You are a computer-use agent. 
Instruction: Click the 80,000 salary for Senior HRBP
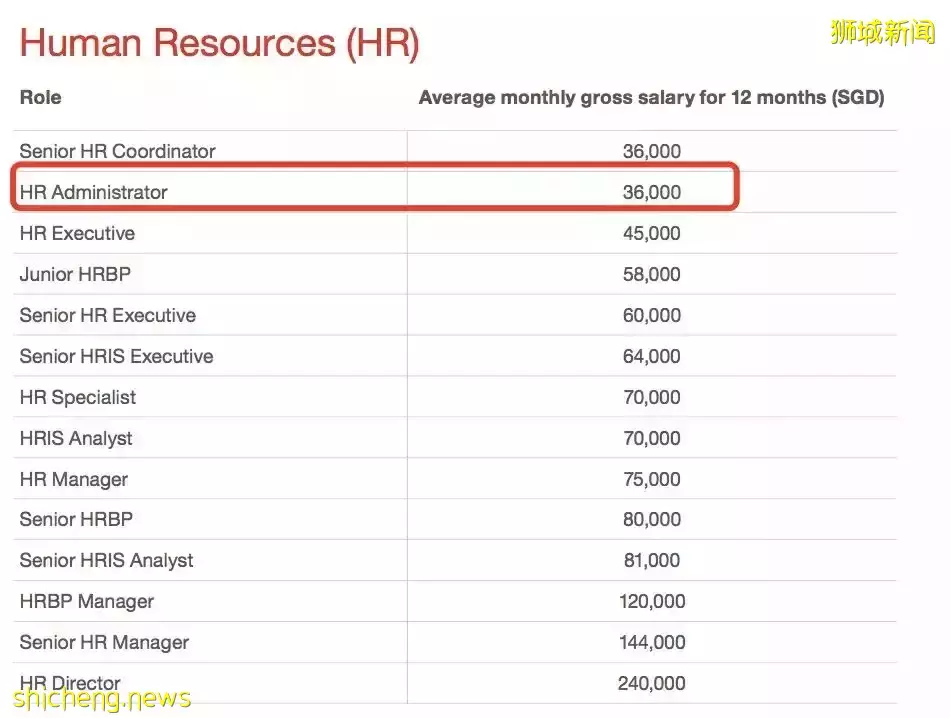pos(651,520)
